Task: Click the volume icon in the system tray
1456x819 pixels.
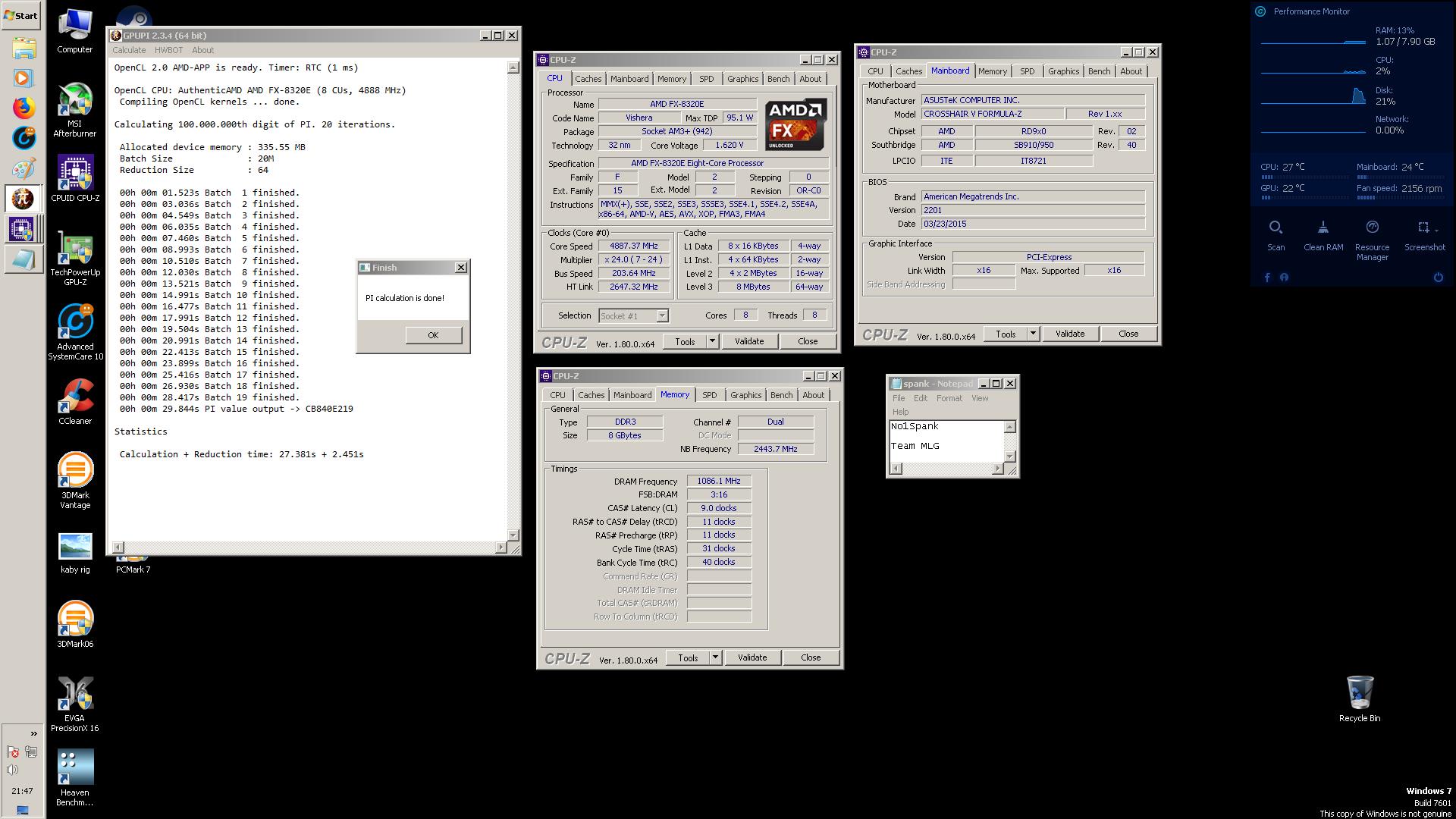Action: coord(13,770)
